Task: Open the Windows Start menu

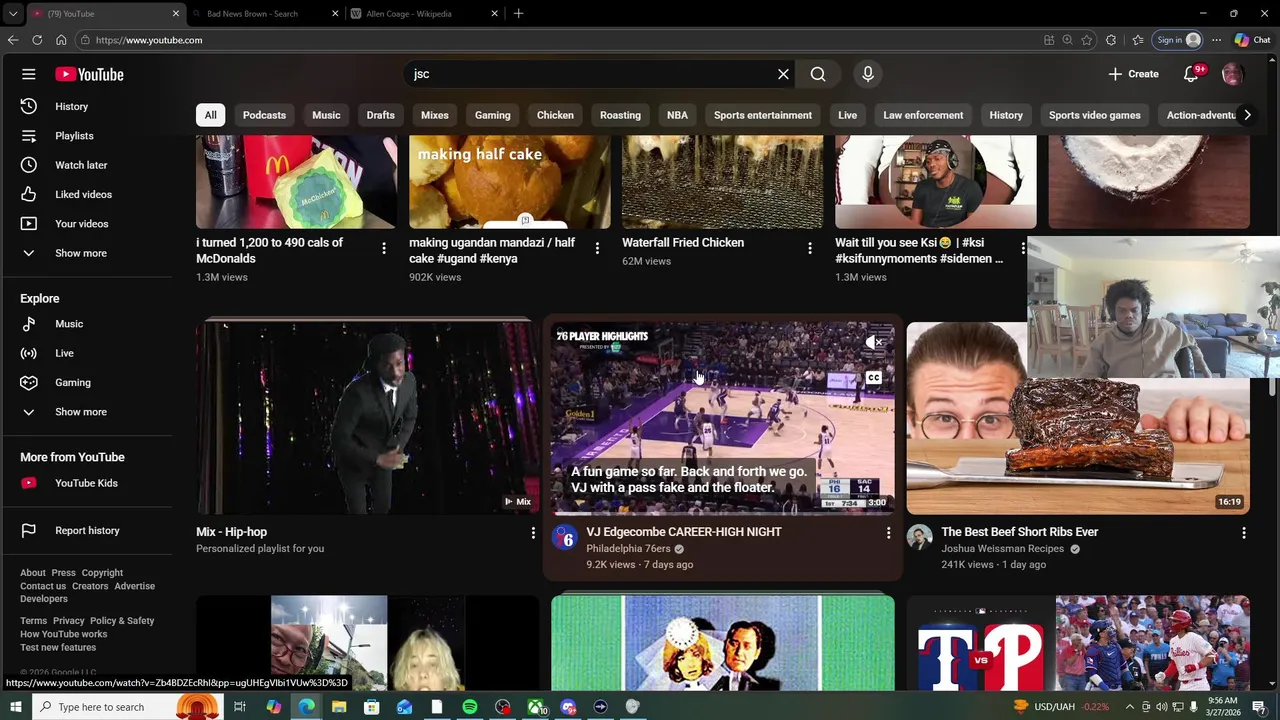Action: [x=15, y=707]
